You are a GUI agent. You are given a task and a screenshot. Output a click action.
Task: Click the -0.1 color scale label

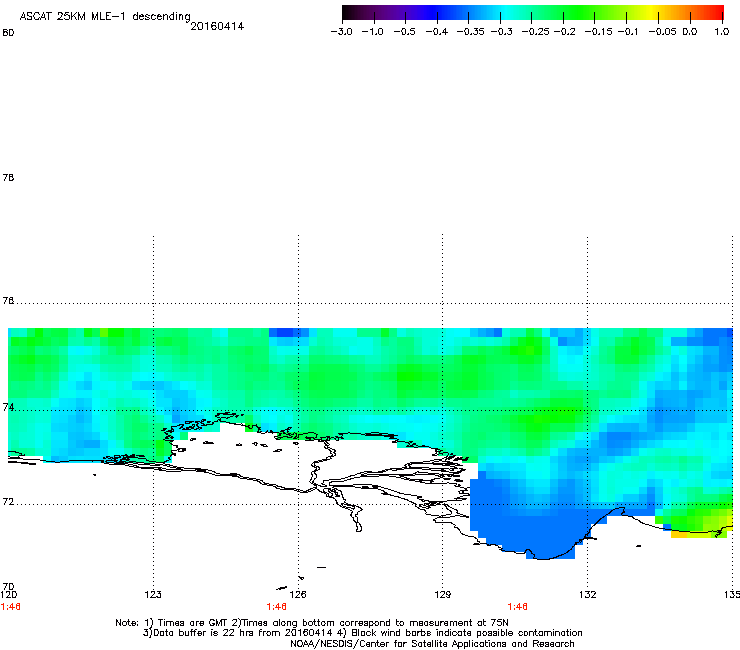click(x=628, y=32)
